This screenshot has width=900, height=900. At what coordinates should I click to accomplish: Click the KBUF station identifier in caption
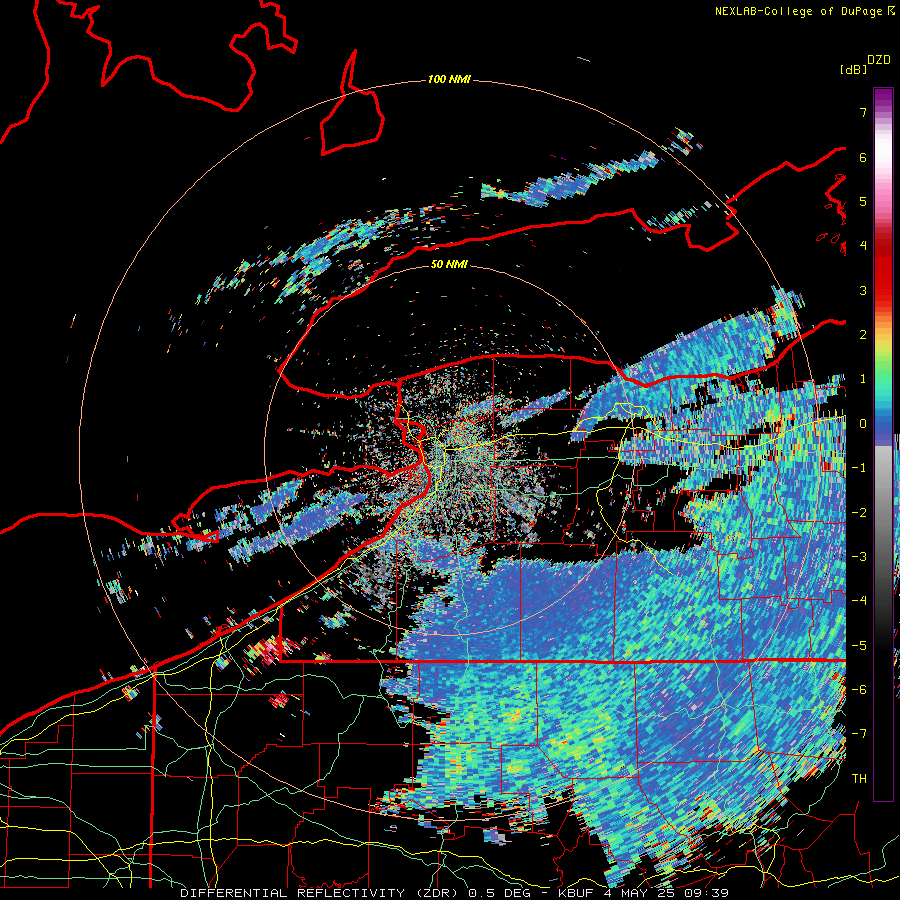(578, 893)
